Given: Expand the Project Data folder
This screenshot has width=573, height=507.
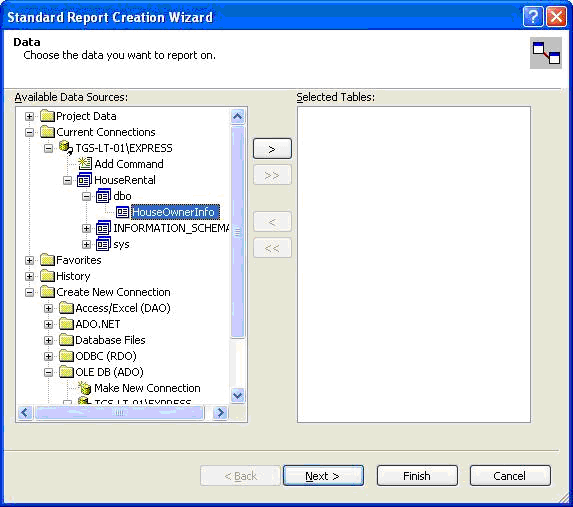Looking at the screenshot, I should (29, 116).
